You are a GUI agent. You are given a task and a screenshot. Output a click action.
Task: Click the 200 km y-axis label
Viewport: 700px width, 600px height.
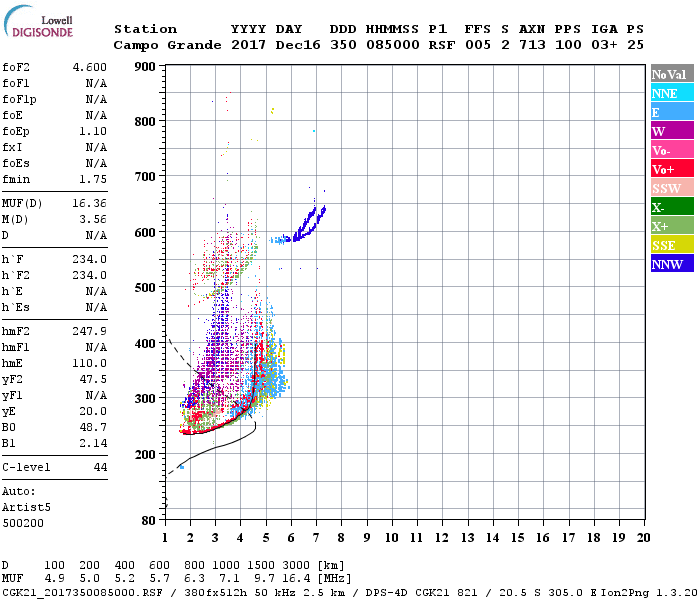coord(145,454)
